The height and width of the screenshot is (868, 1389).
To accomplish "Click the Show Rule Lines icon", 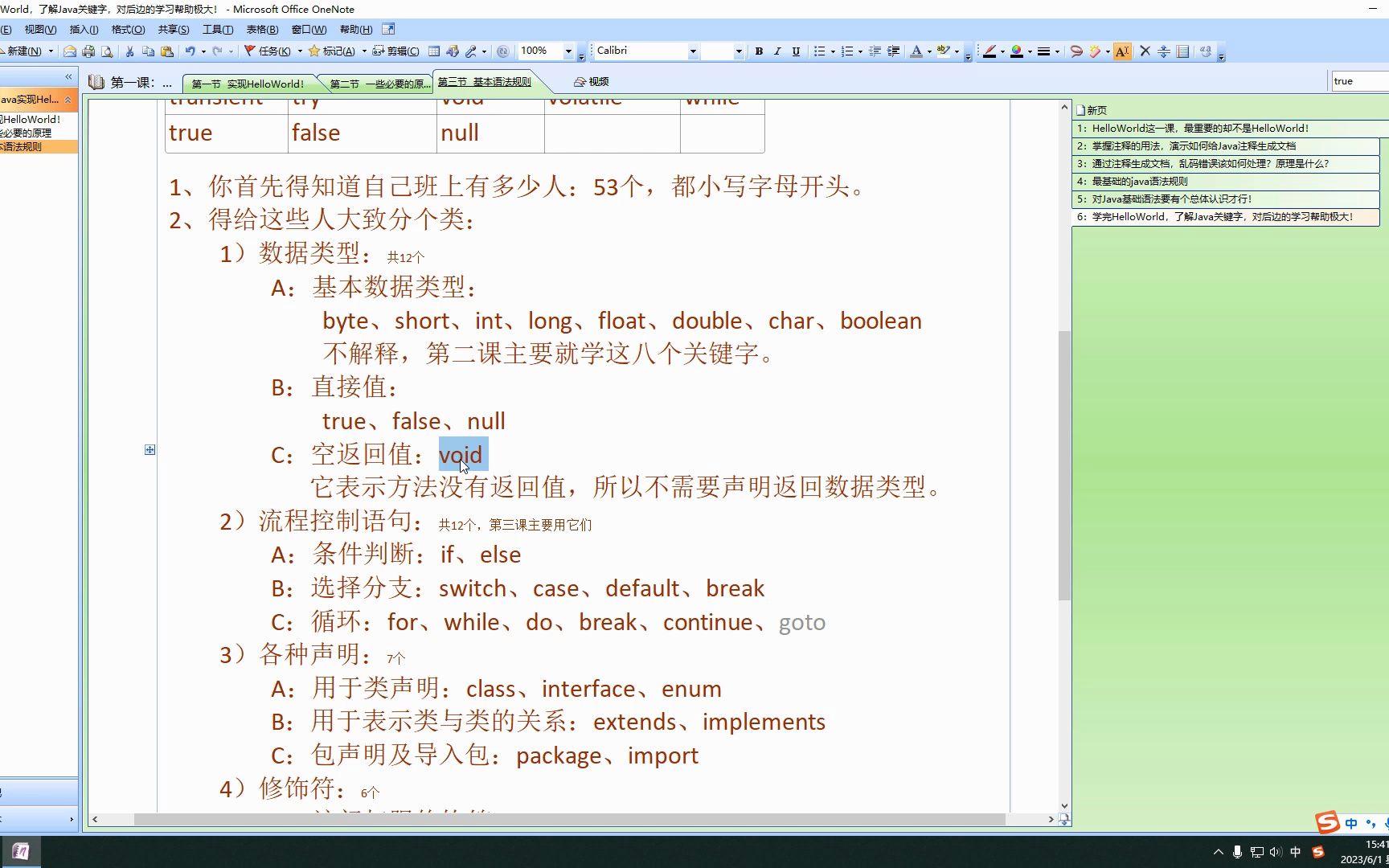I will point(1183,51).
